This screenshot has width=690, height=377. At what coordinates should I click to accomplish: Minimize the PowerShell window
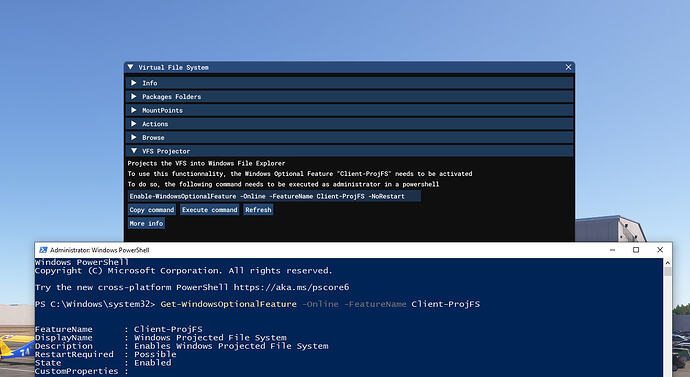612,250
